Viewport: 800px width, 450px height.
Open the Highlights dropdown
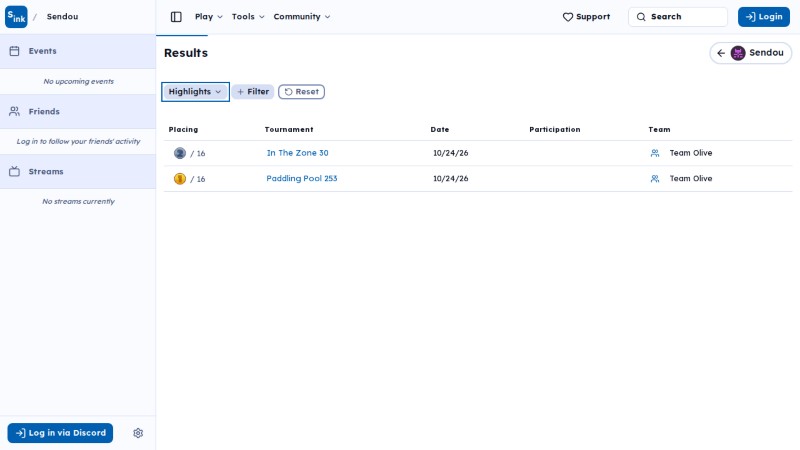(x=195, y=92)
